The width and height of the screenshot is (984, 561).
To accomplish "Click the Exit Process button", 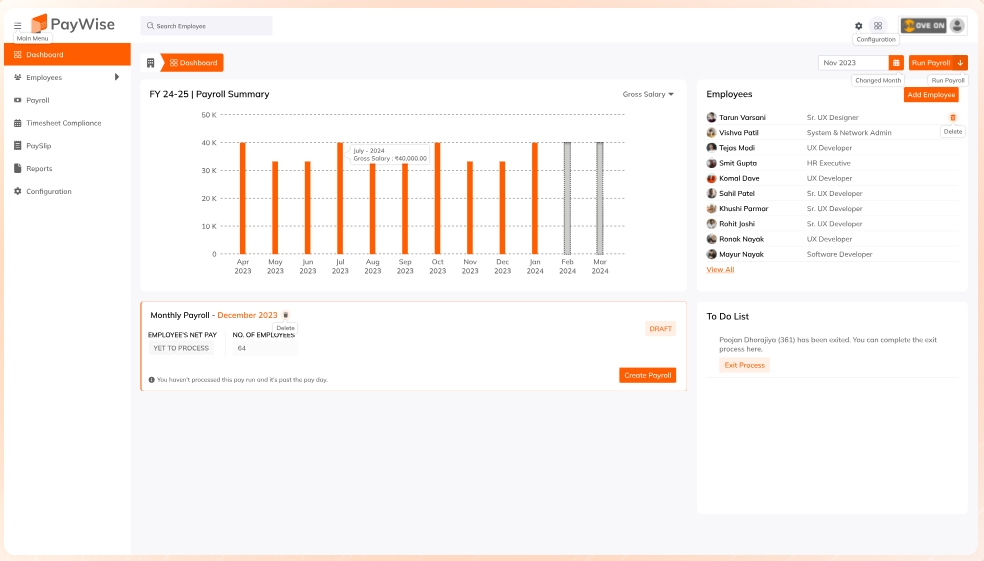I will tap(744, 365).
